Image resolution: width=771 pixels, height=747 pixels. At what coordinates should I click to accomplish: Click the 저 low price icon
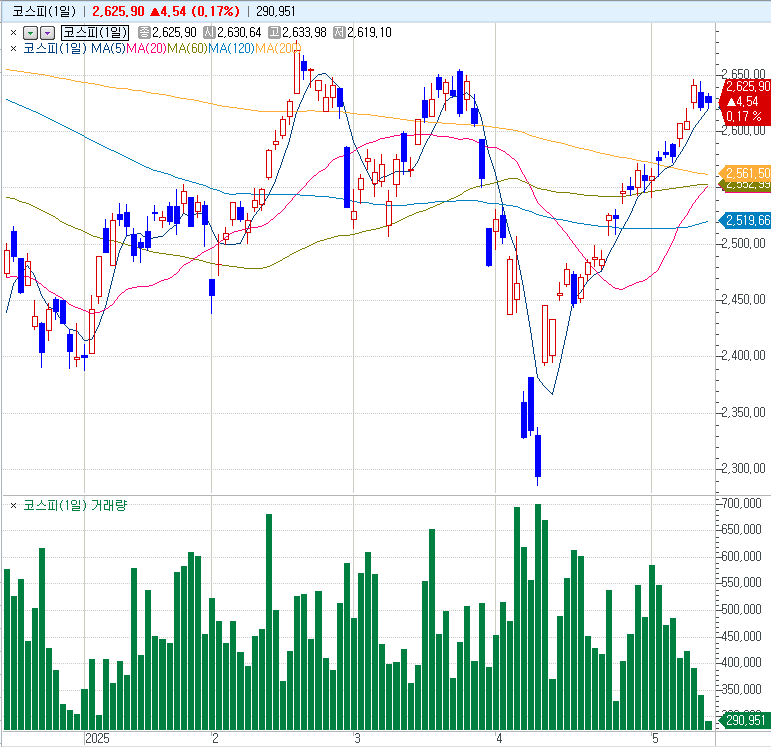tap(338, 32)
